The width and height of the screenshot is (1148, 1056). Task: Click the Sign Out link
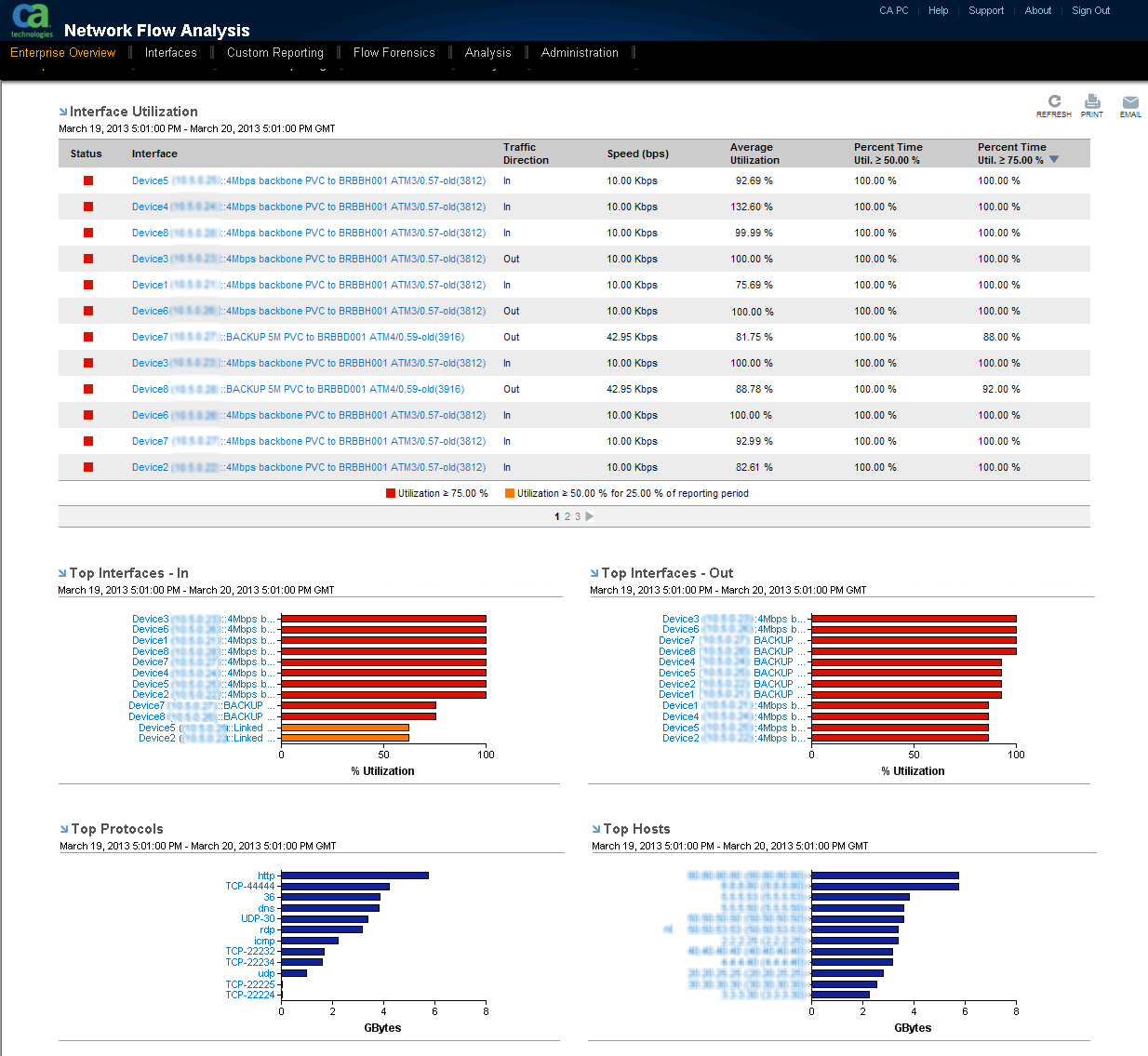pos(1089,10)
